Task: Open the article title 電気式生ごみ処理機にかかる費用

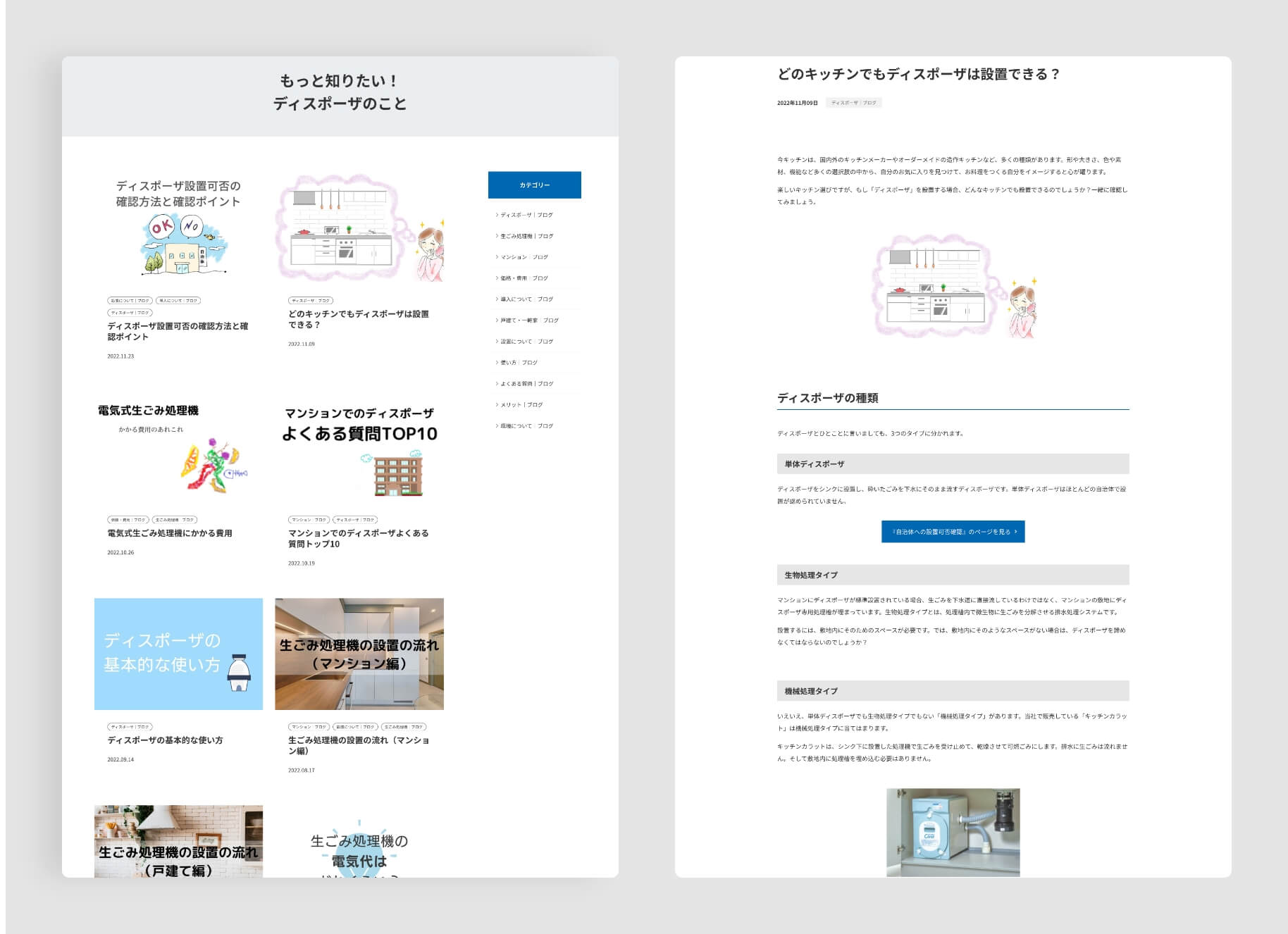Action: 170,533
